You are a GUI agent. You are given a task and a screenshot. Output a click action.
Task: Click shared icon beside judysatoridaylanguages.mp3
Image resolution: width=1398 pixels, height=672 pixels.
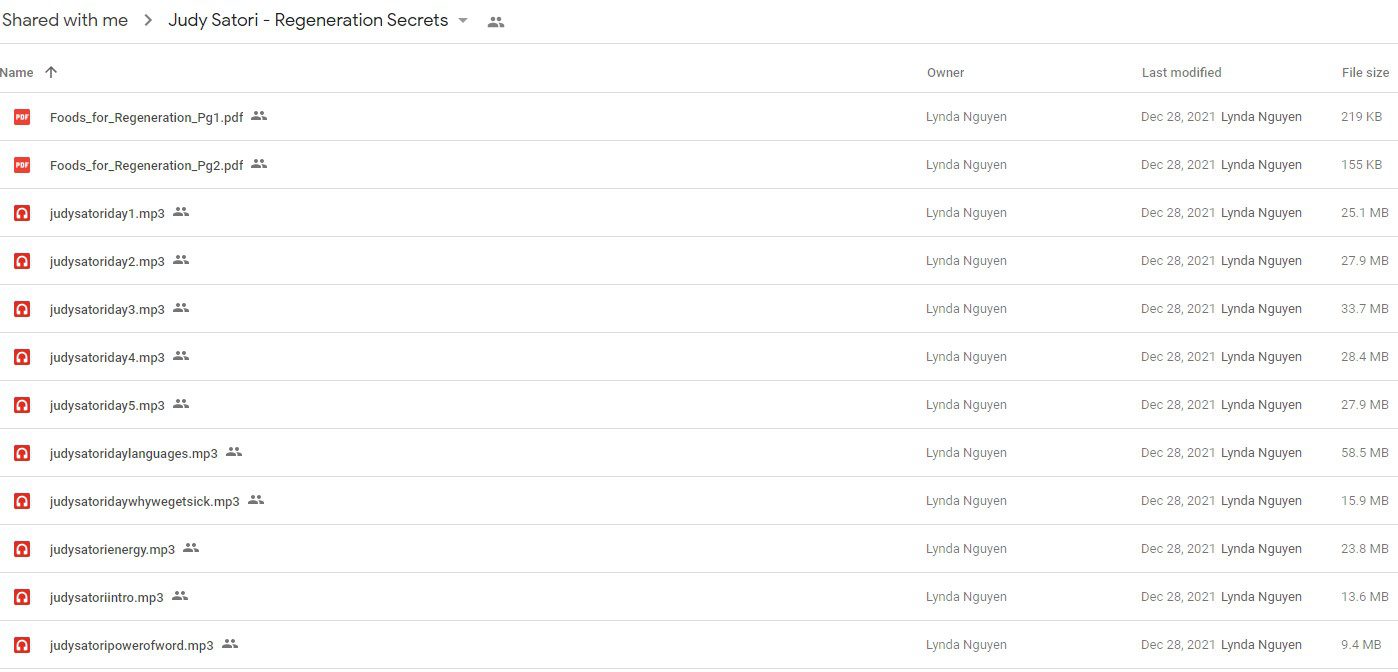pyautogui.click(x=234, y=452)
